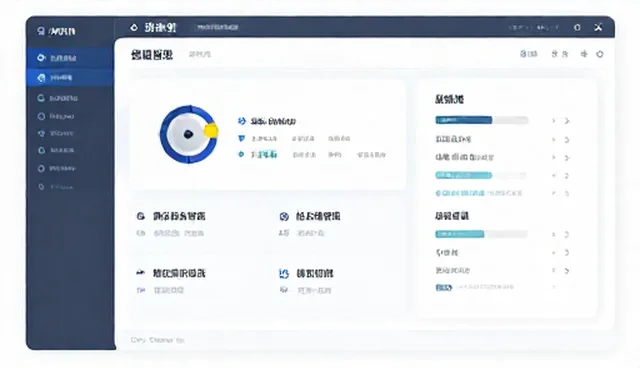Click the plus-like icon in page header

click(x=584, y=53)
